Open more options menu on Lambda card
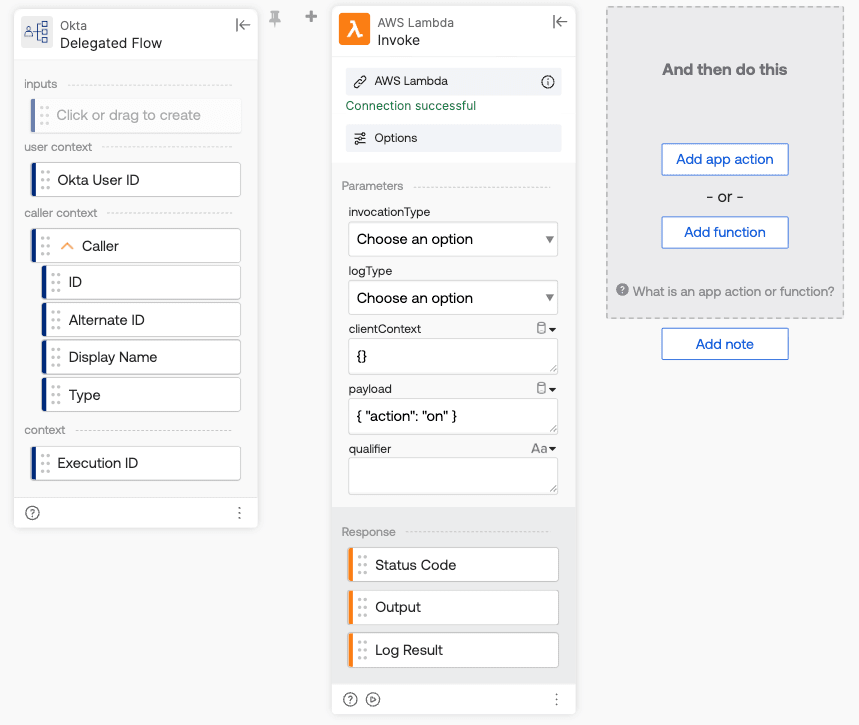Viewport: 859px width, 725px height. tap(557, 699)
